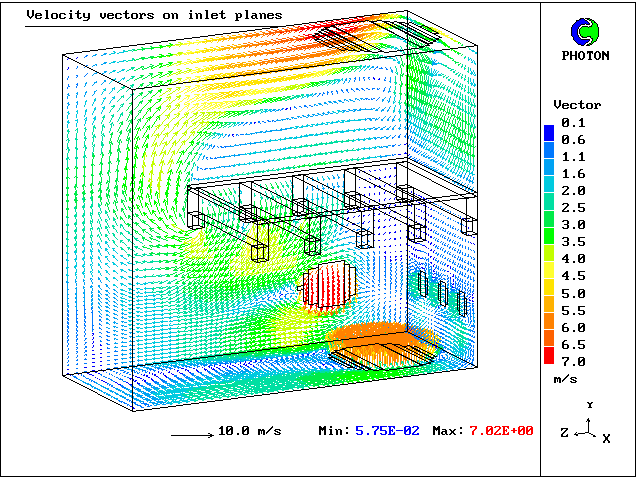Click the "Velocity vectors on inlet planes" title
The width and height of the screenshot is (640, 480).
[x=154, y=15]
